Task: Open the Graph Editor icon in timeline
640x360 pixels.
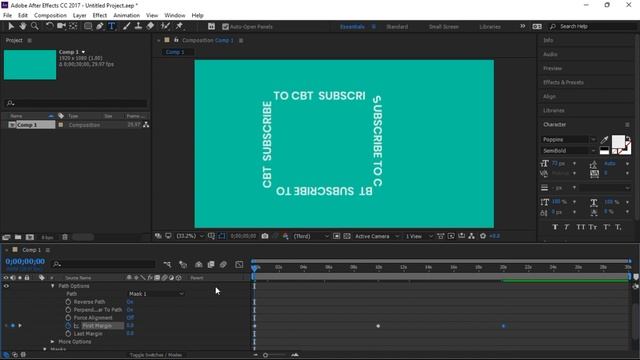Action: click(239, 264)
